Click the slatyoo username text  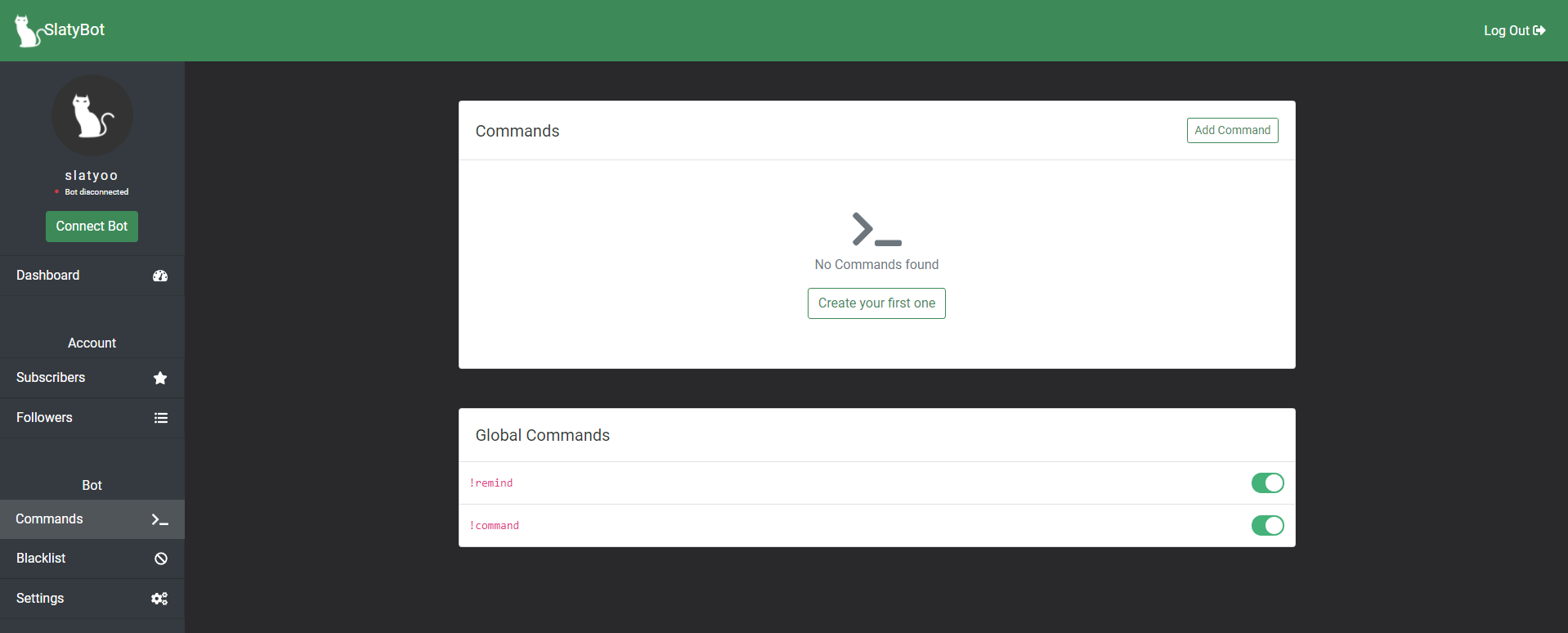(92, 175)
